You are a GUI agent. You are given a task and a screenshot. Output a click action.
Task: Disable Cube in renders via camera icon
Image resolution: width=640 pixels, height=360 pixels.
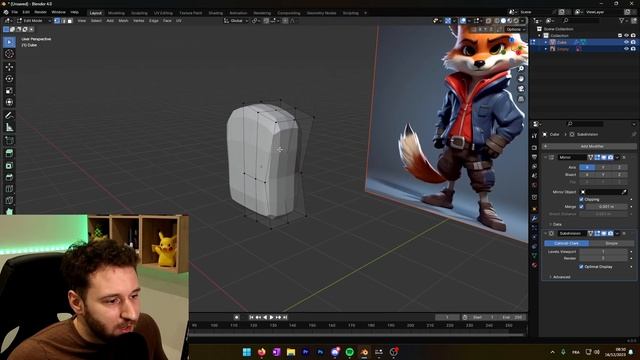(633, 42)
